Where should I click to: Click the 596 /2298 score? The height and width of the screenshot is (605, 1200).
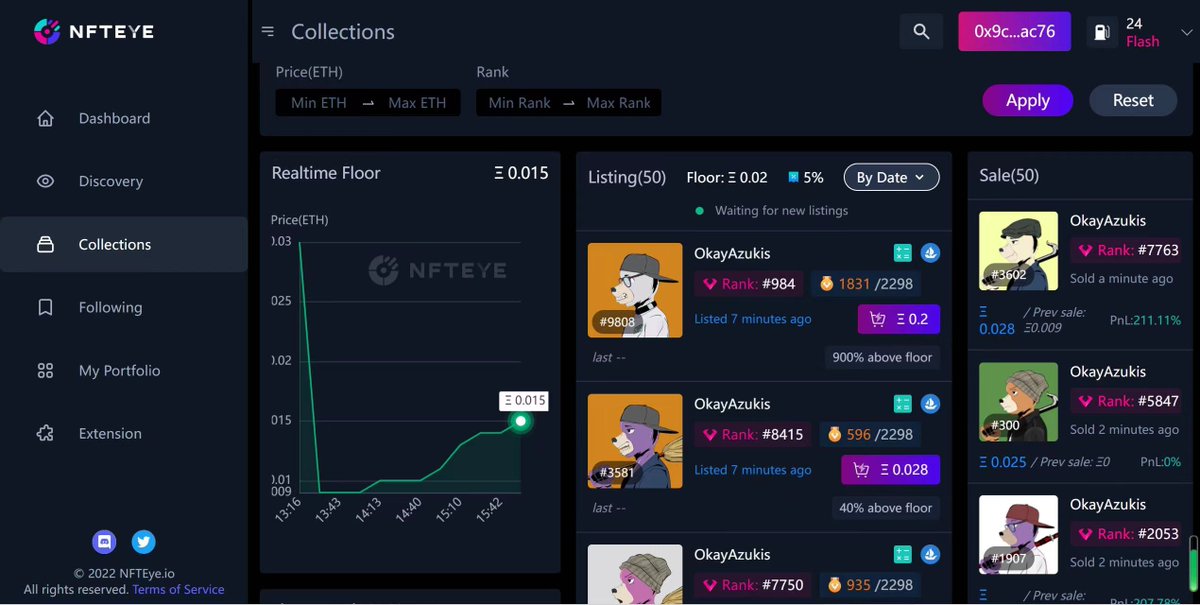pos(870,435)
